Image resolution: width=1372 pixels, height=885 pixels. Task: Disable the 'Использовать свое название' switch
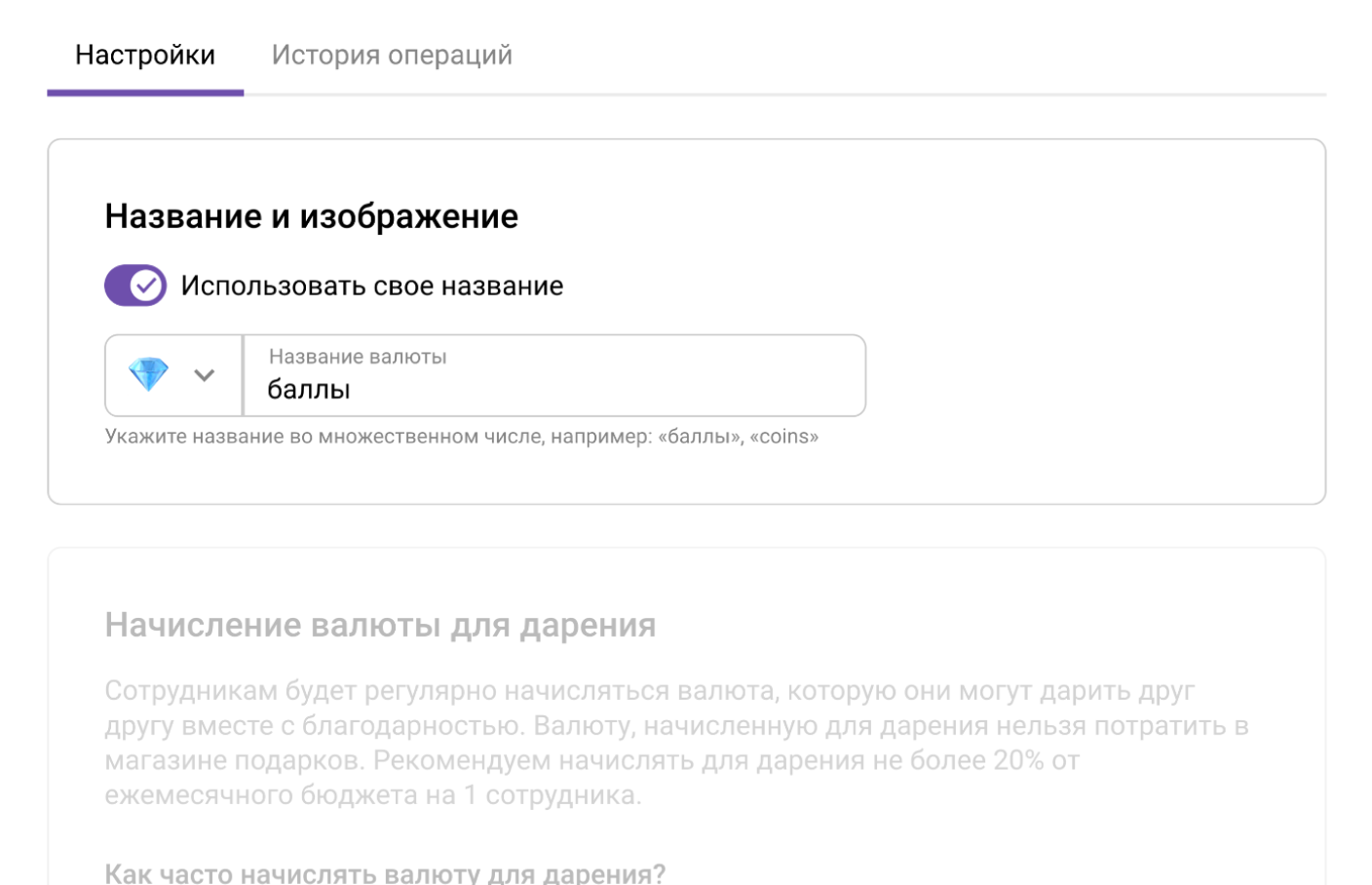tap(134, 286)
